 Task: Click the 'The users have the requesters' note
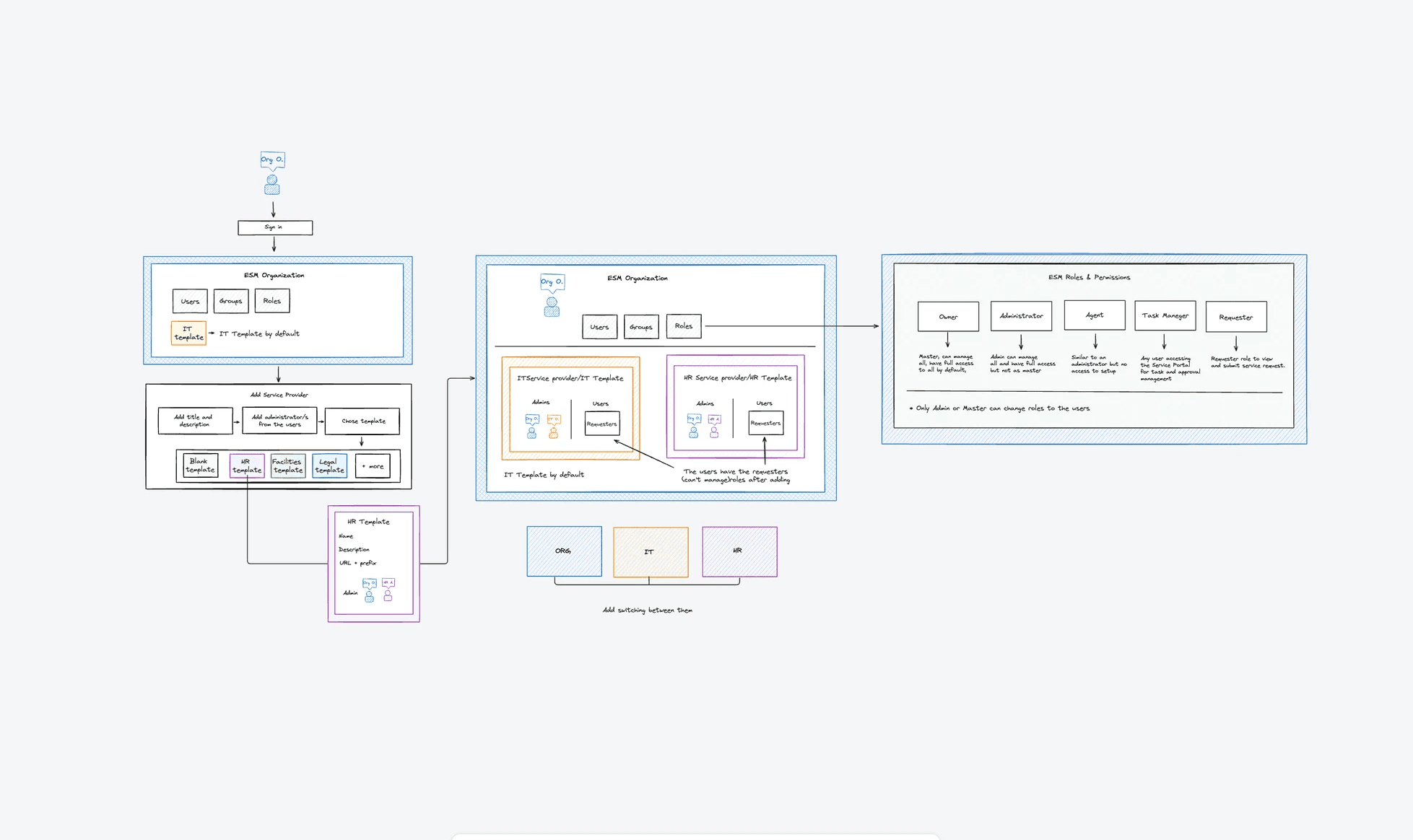coord(736,476)
